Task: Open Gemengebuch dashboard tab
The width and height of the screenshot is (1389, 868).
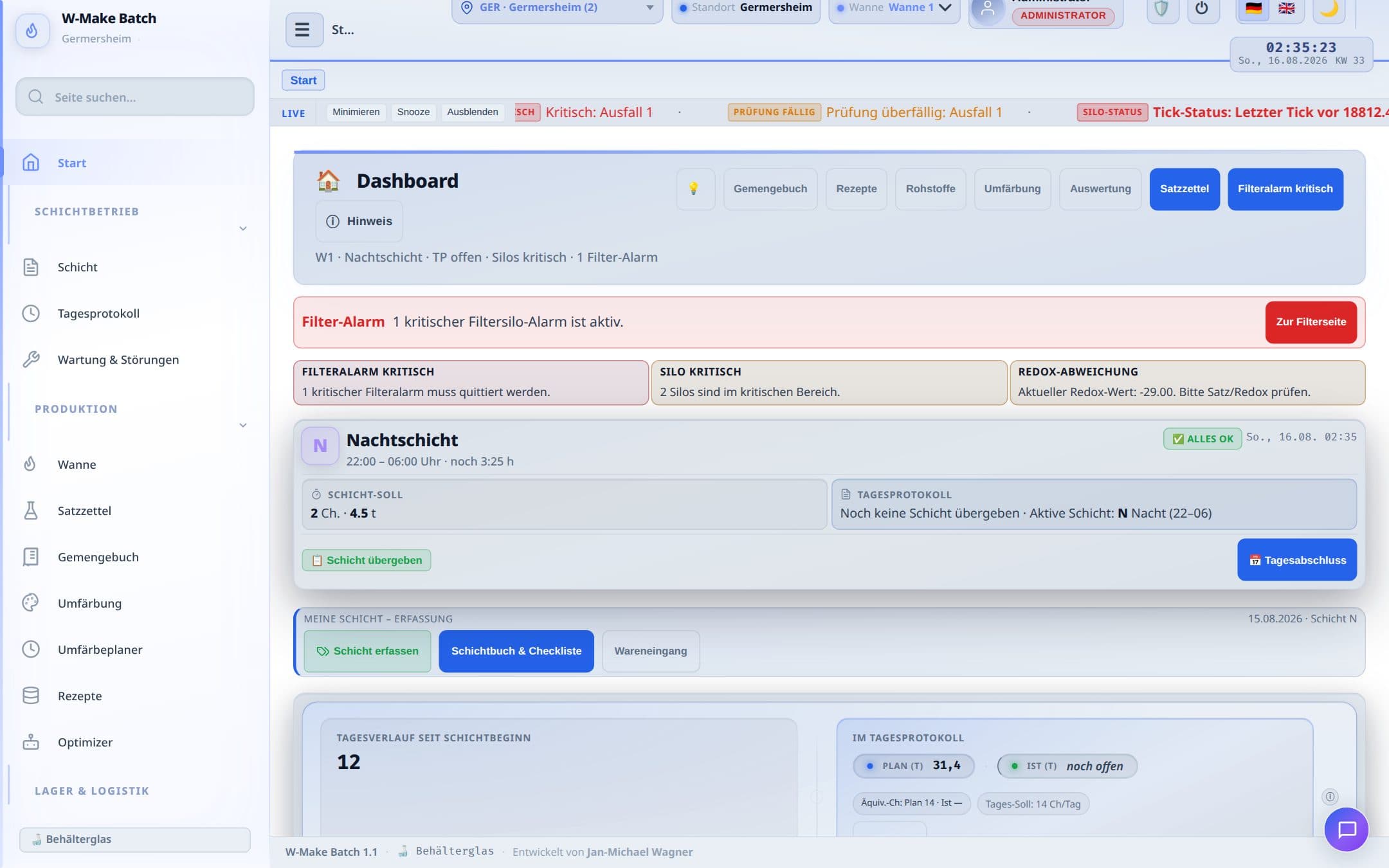Action: (x=770, y=188)
